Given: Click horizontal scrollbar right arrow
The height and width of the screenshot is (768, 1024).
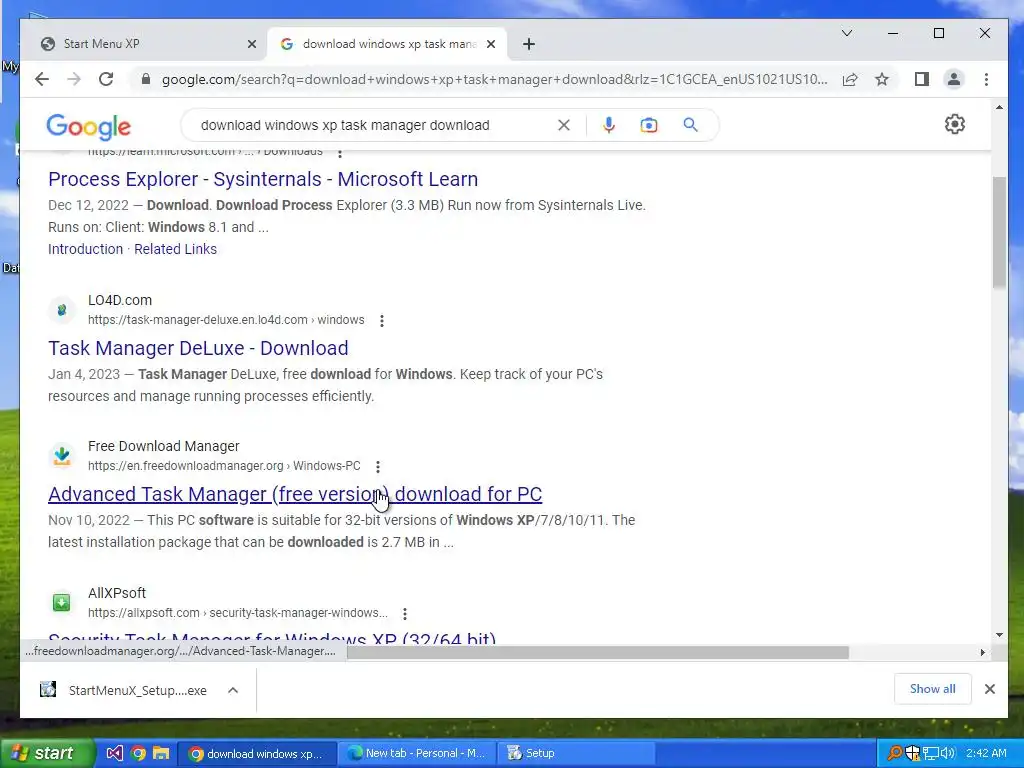Looking at the screenshot, I should 983,652.
